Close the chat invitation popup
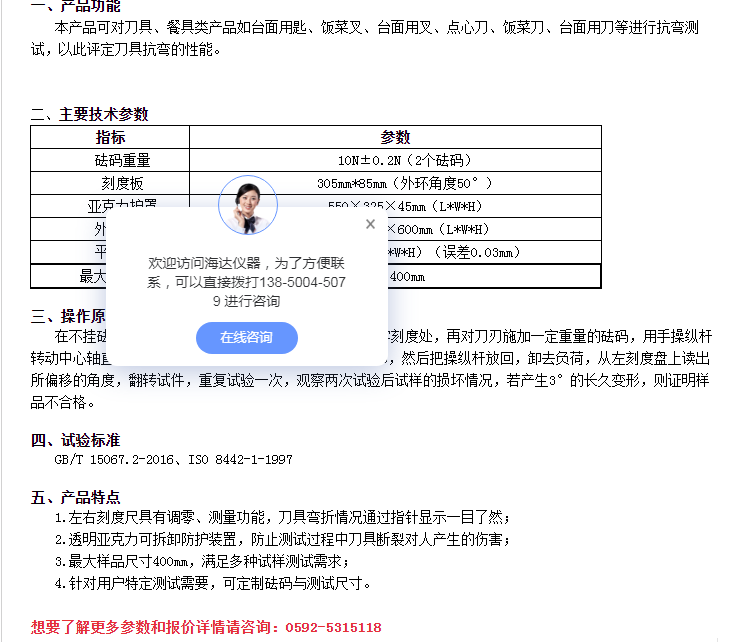The height and width of the screenshot is (642, 746). click(370, 224)
